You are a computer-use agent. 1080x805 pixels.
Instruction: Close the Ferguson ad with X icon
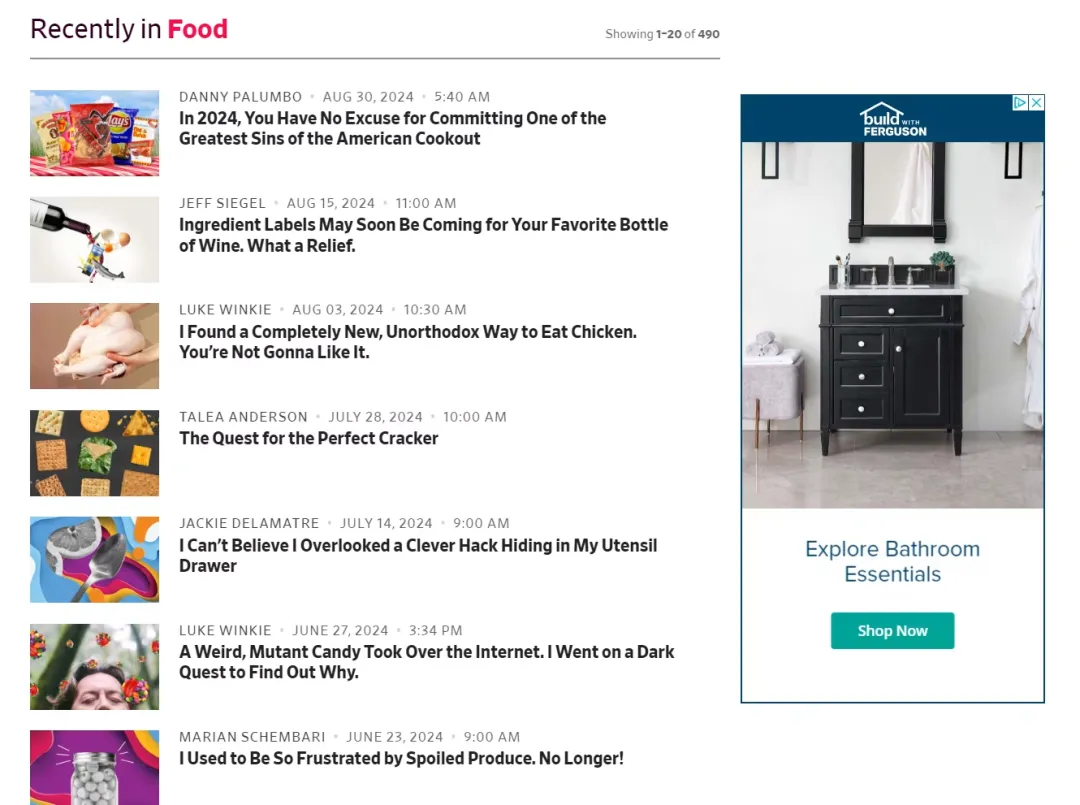[1036, 103]
